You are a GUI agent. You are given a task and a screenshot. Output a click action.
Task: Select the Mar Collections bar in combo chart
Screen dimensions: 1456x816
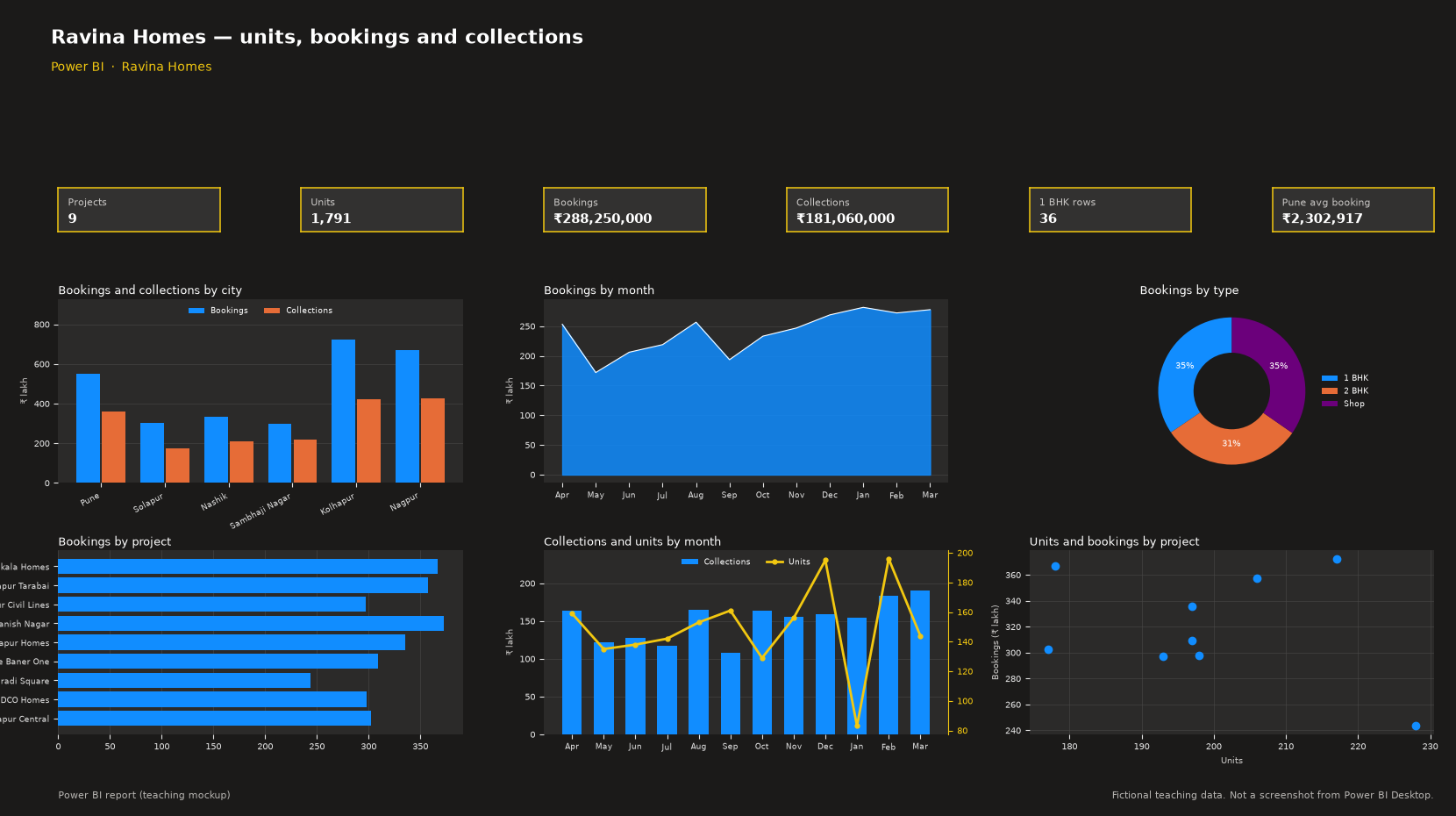920,662
